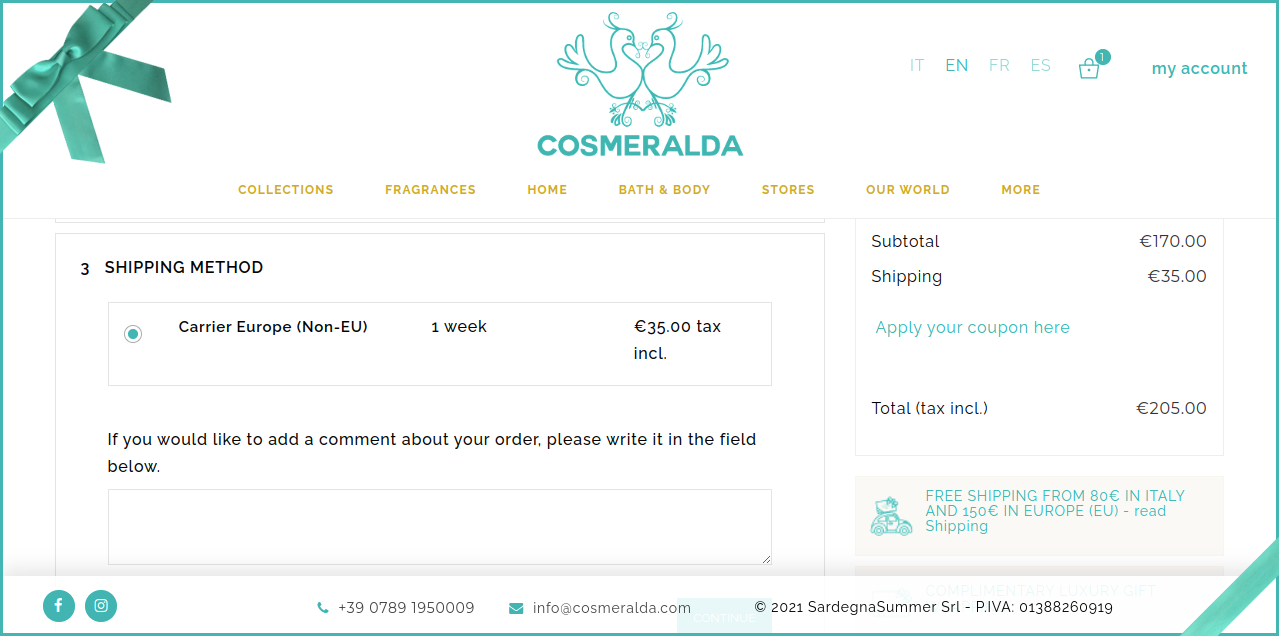Viewport: 1279px width, 636px height.
Task: Click the Instagram icon in footer
Action: 101,605
